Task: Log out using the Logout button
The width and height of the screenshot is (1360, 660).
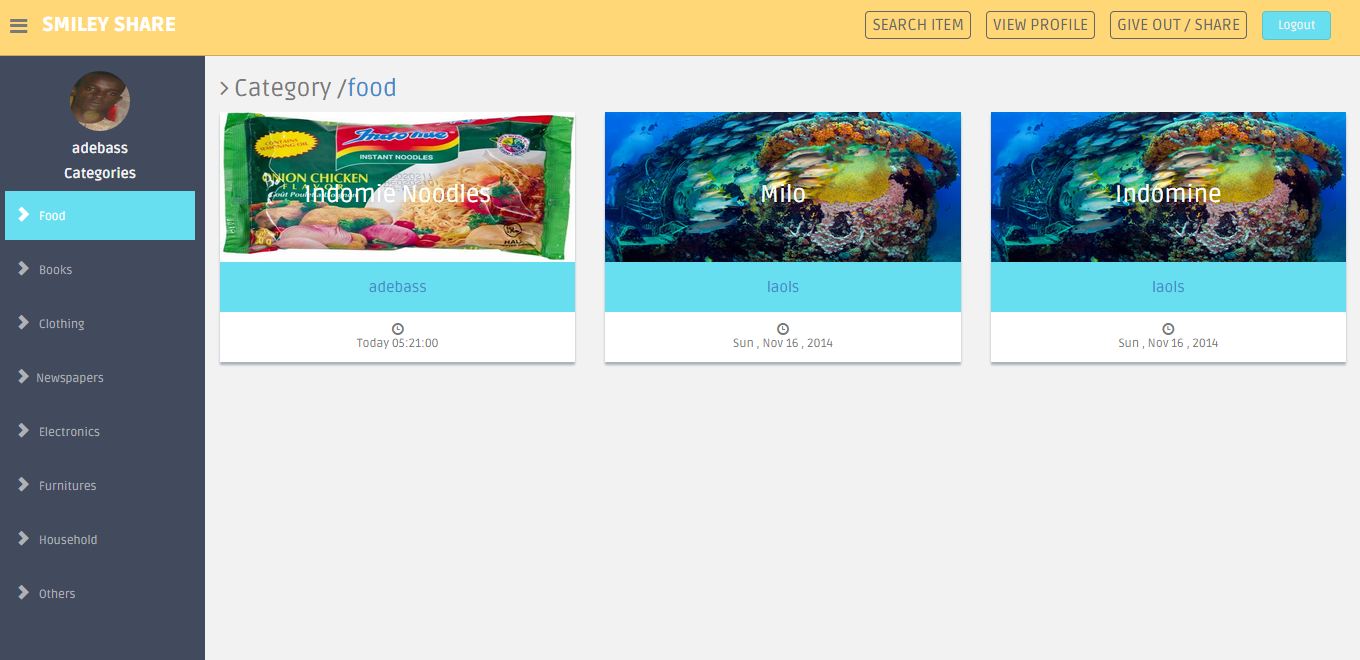Action: (1296, 25)
